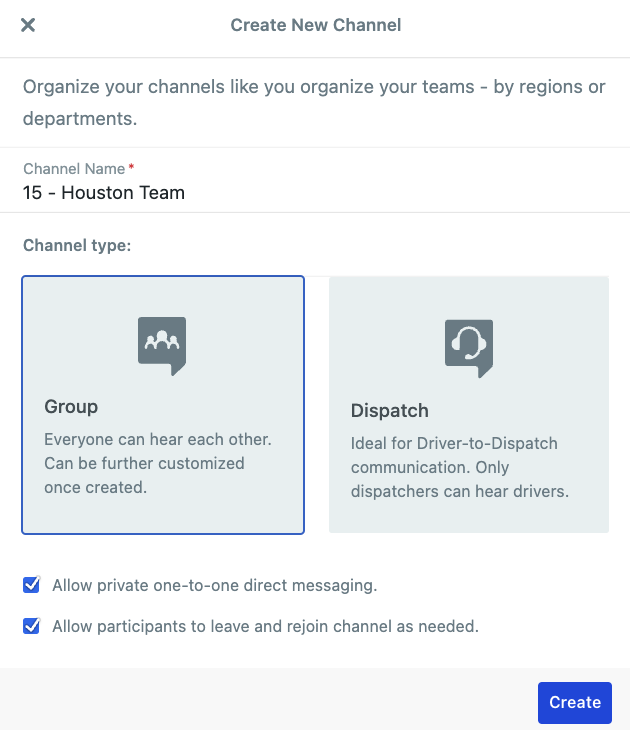The width and height of the screenshot is (630, 730).
Task: Uncheck Allow participants to leave and rejoin
Action: pos(31,626)
